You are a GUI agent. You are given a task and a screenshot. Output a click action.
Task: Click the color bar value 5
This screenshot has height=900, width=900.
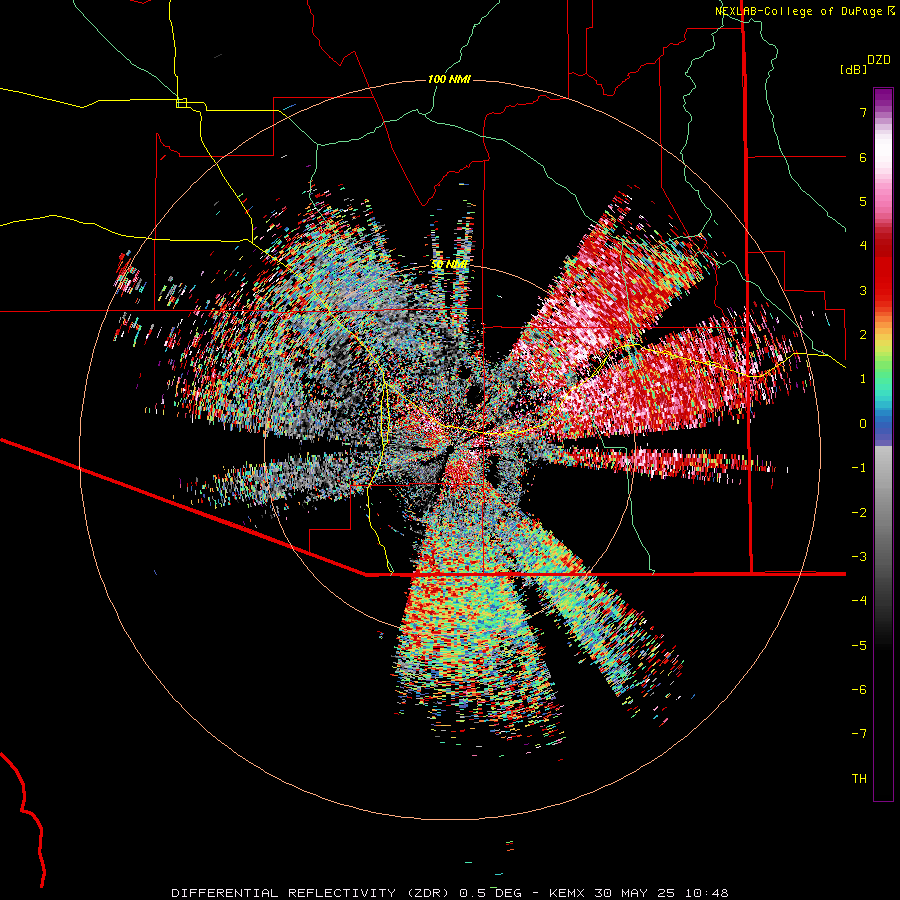tap(863, 201)
